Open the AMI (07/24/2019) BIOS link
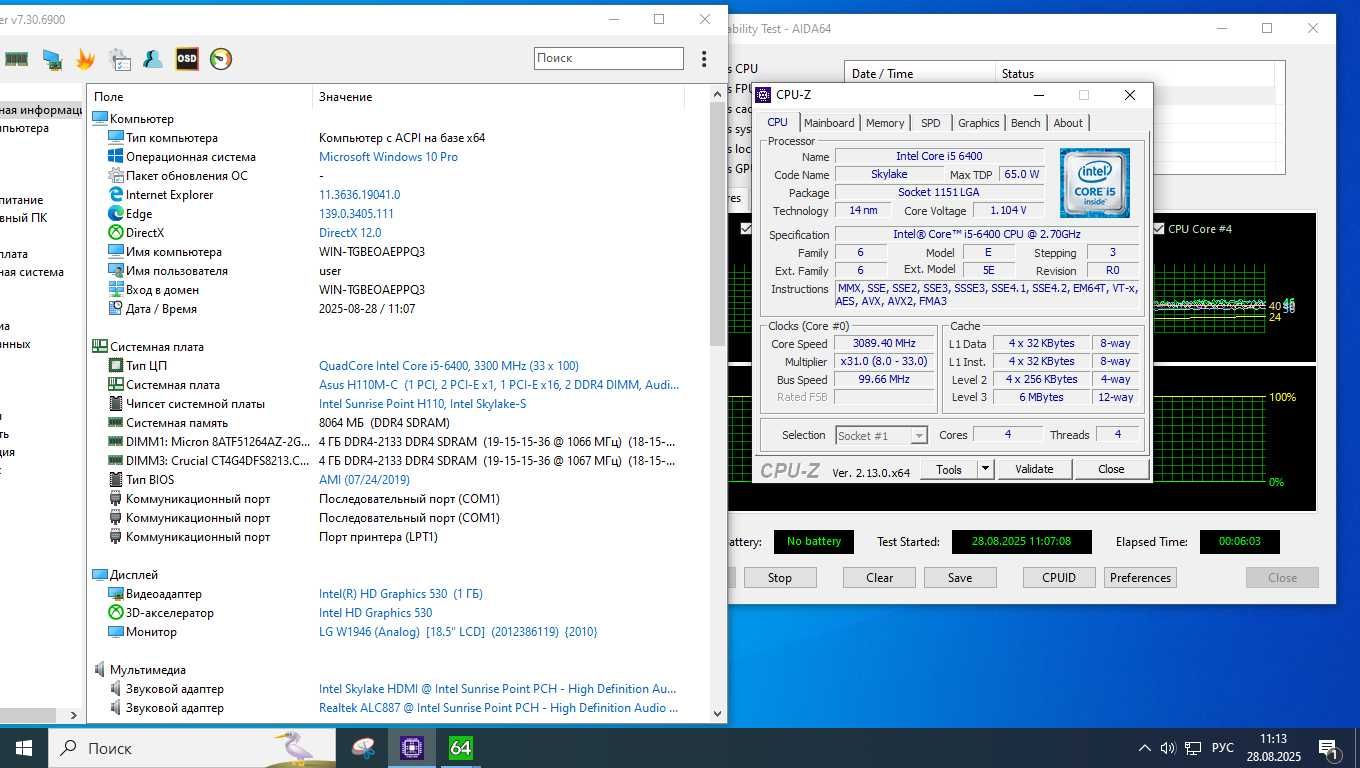The width and height of the screenshot is (1360, 768). tap(364, 480)
